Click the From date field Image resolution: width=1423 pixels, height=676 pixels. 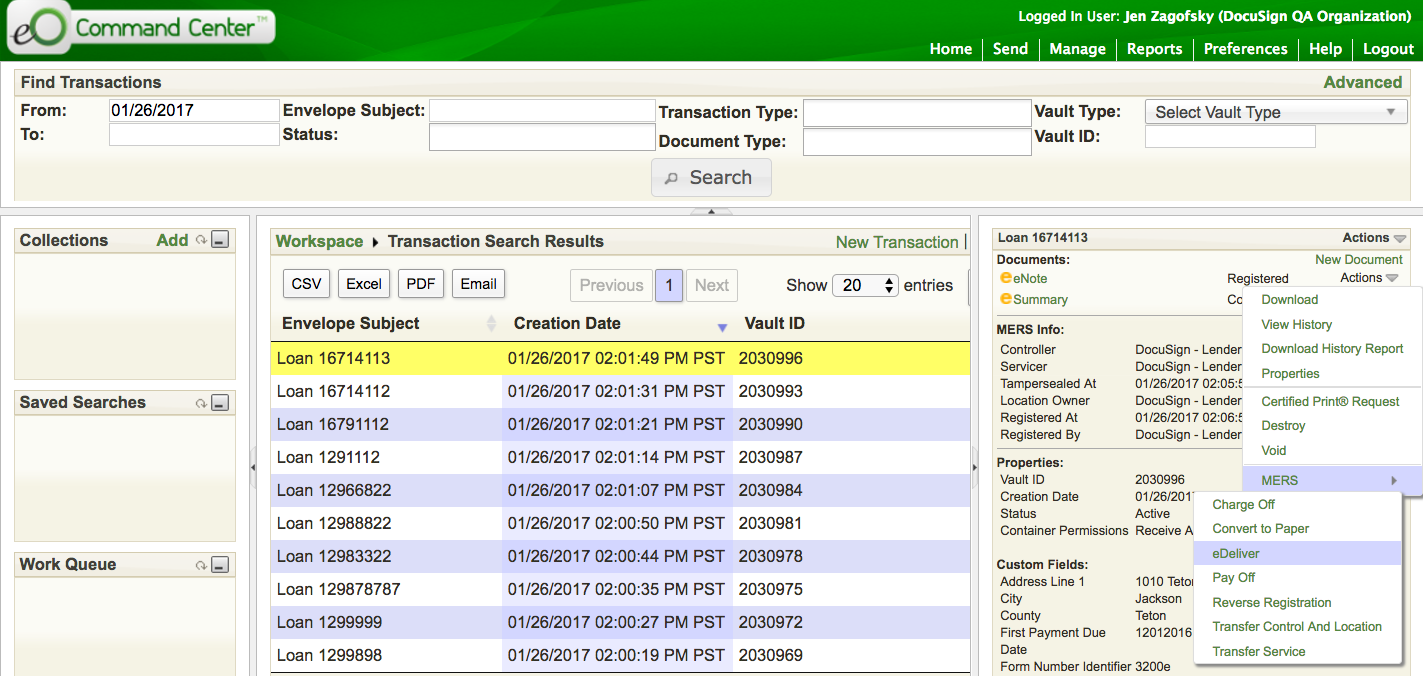tap(194, 110)
